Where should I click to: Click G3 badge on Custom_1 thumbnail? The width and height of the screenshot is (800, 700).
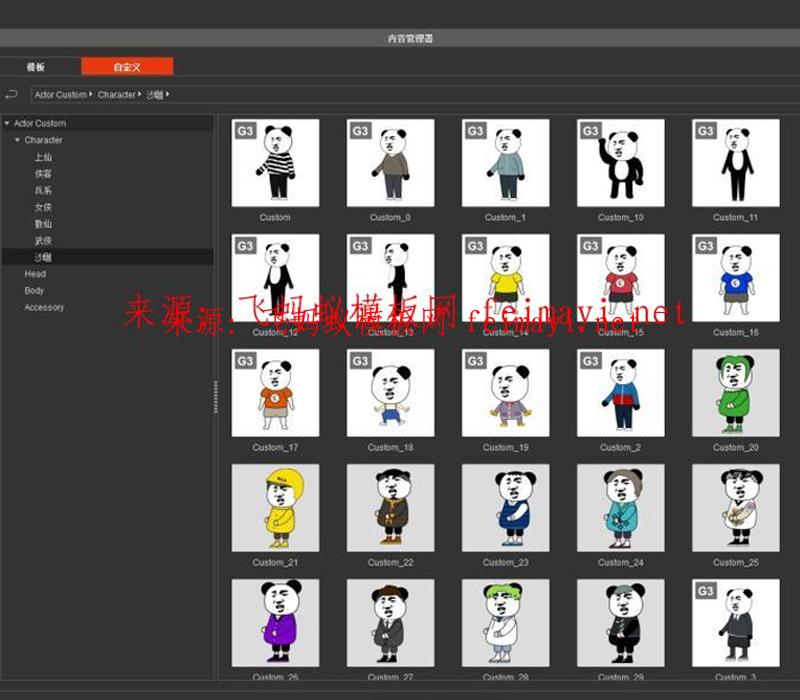pyautogui.click(x=475, y=131)
